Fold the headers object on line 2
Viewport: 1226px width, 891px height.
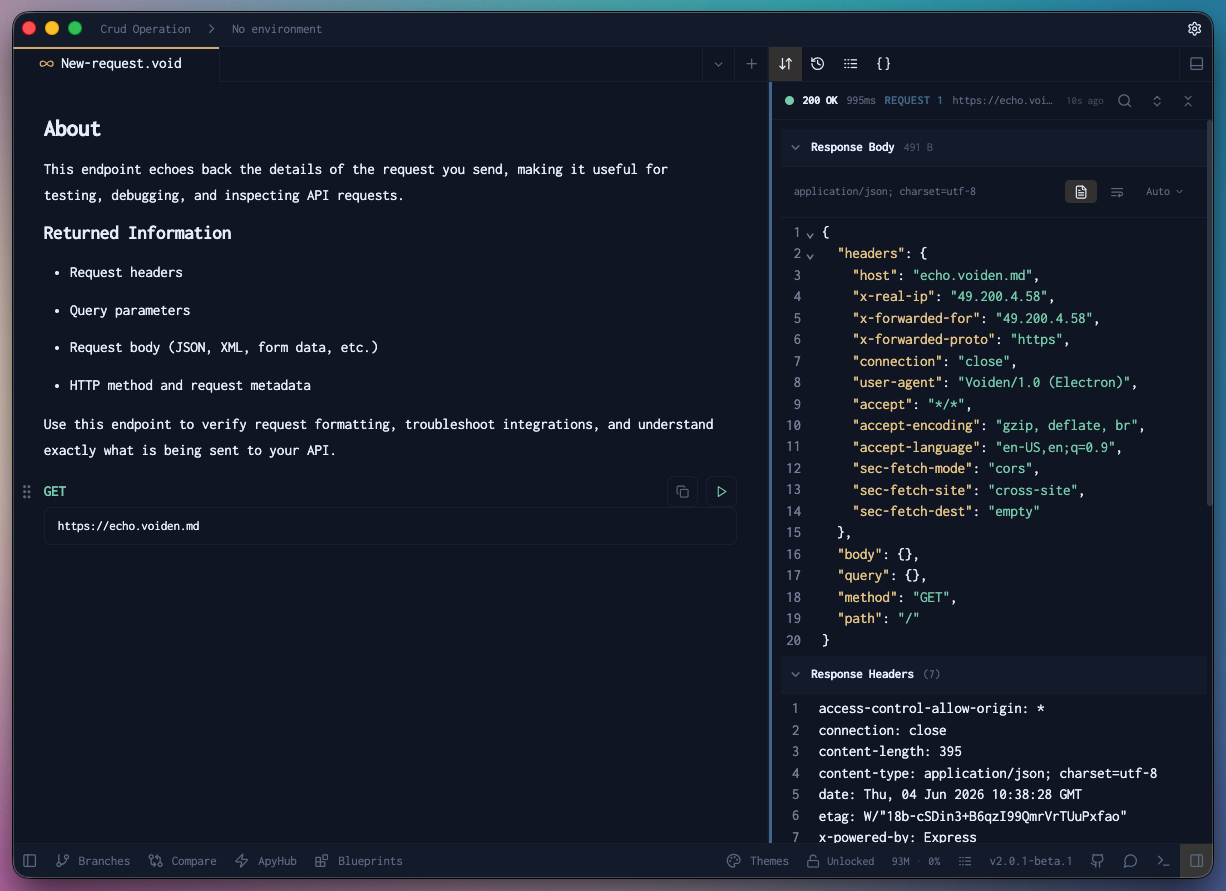pos(810,255)
